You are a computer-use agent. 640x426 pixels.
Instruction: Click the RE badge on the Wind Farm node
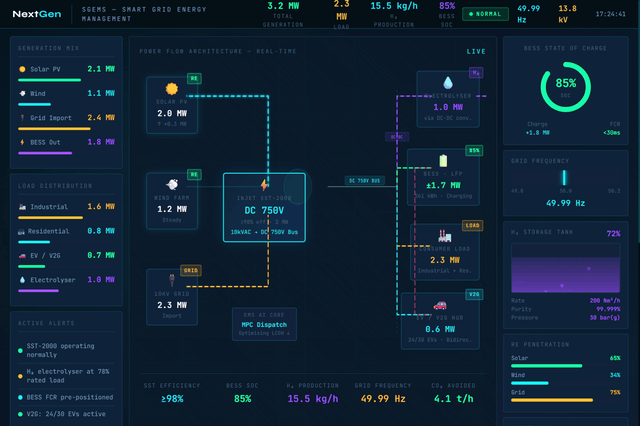pos(194,175)
